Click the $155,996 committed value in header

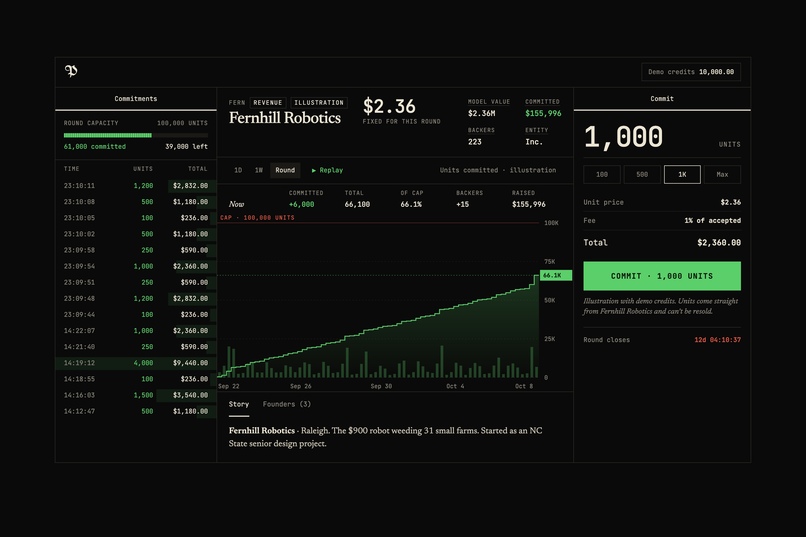click(543, 113)
